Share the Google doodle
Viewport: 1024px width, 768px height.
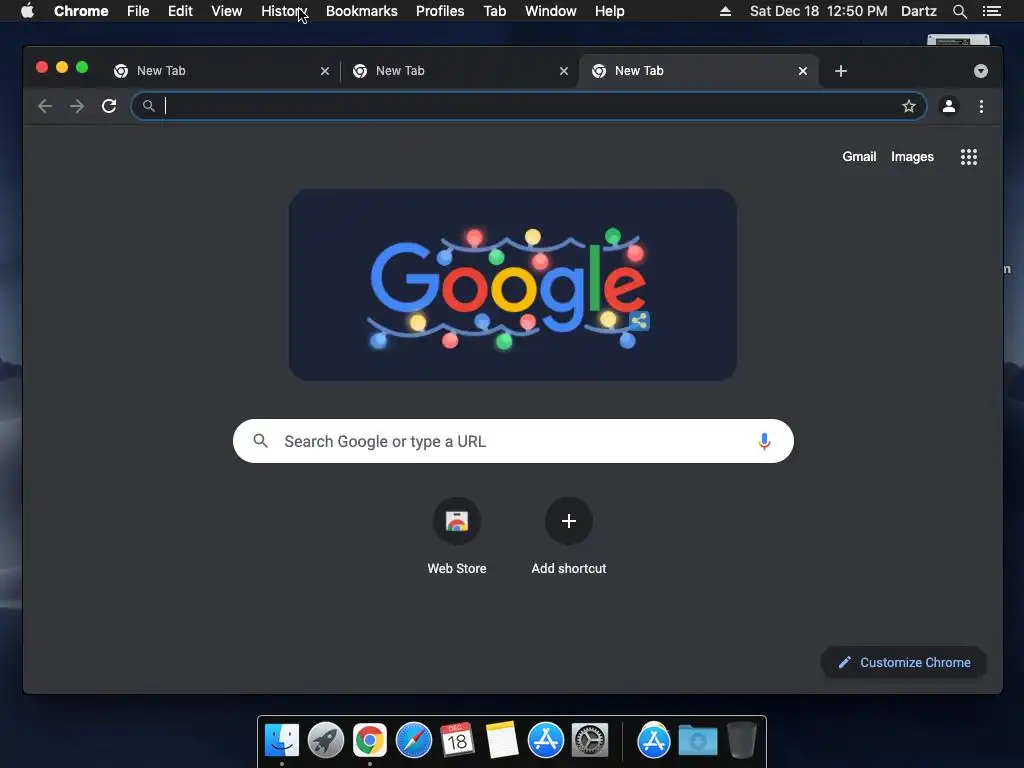639,321
